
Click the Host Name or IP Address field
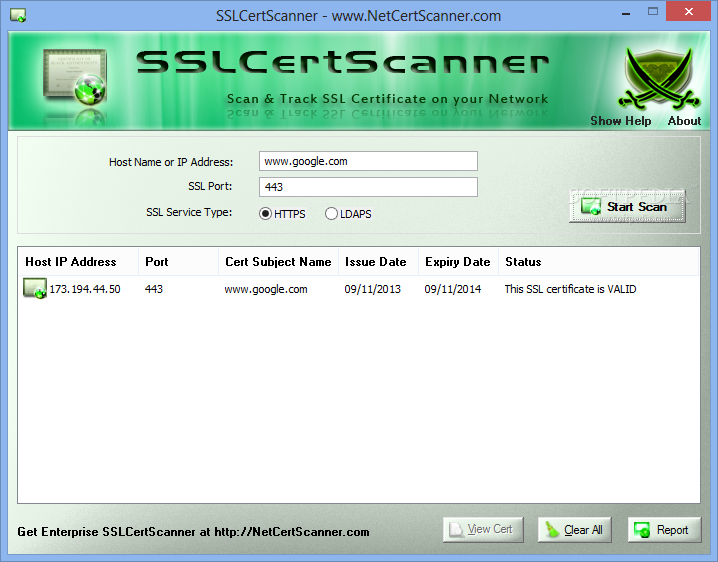pyautogui.click(x=368, y=161)
